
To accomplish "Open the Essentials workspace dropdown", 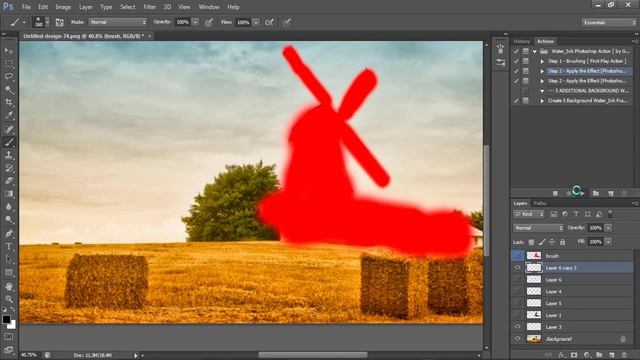I will tap(608, 22).
